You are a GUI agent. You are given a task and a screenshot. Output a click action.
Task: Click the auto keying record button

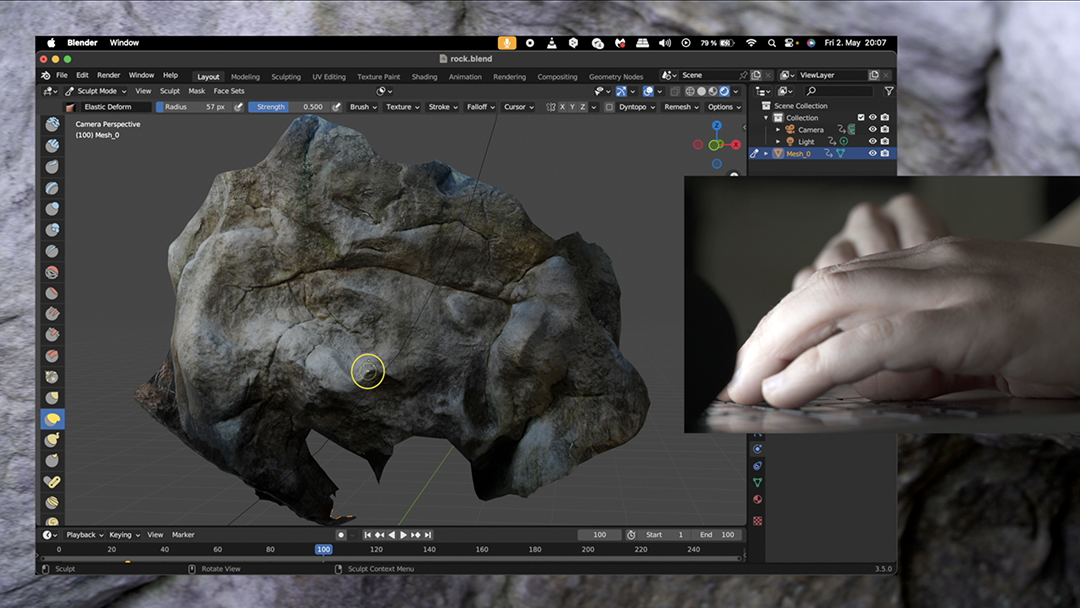tap(341, 535)
